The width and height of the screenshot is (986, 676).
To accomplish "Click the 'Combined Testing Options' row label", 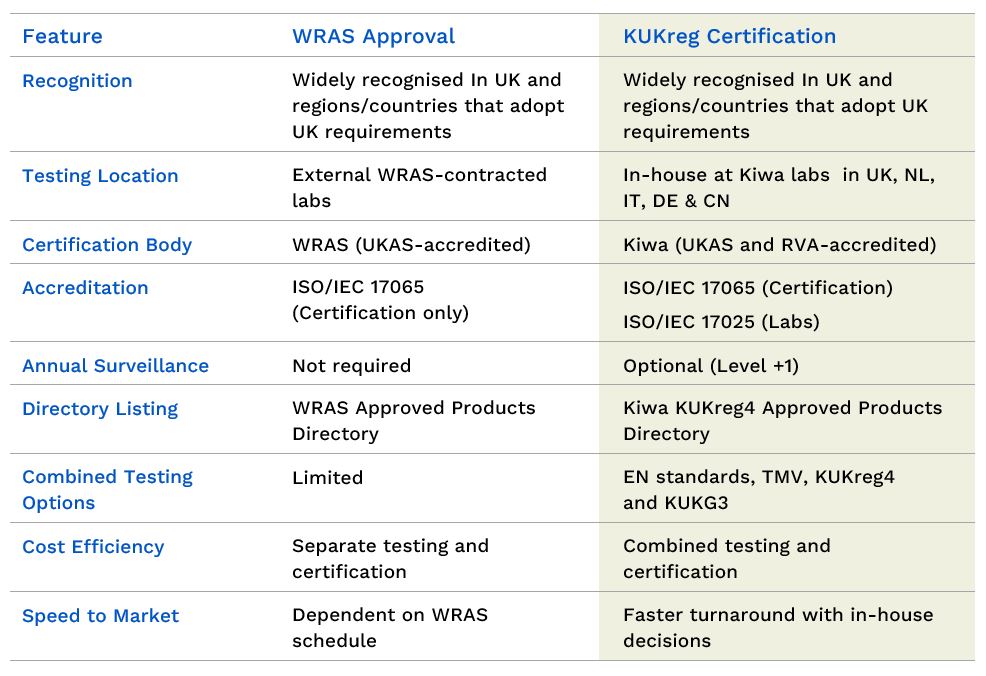I will pos(107,490).
